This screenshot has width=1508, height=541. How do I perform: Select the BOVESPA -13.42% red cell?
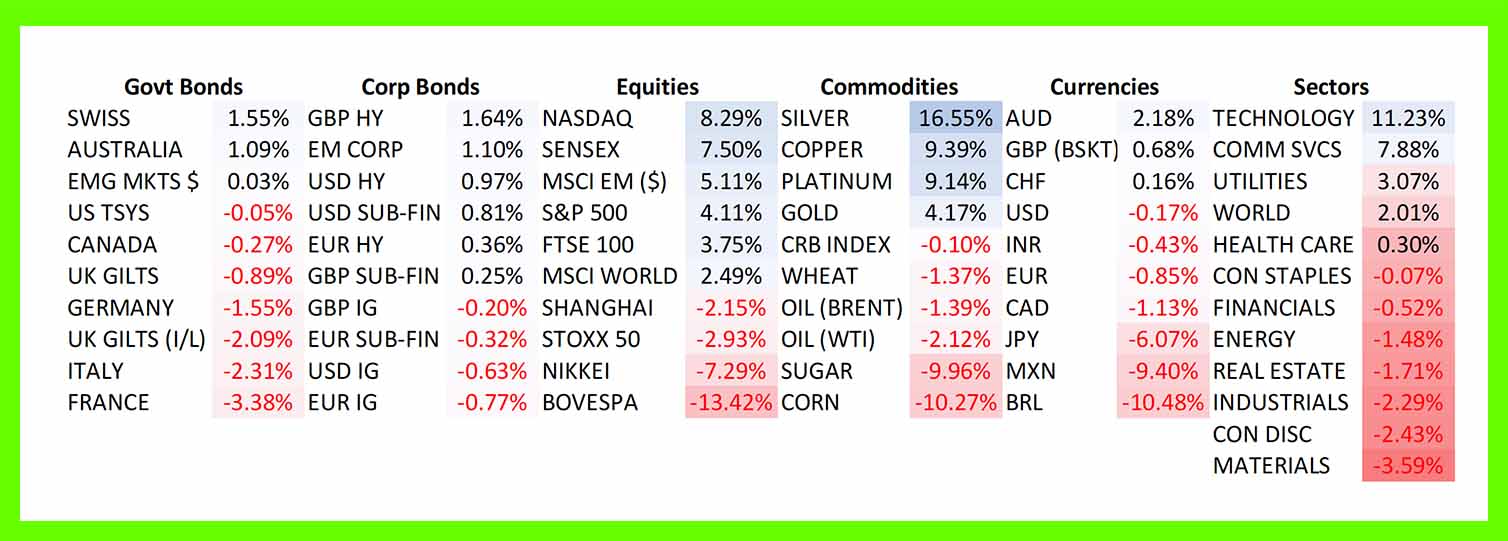point(730,403)
